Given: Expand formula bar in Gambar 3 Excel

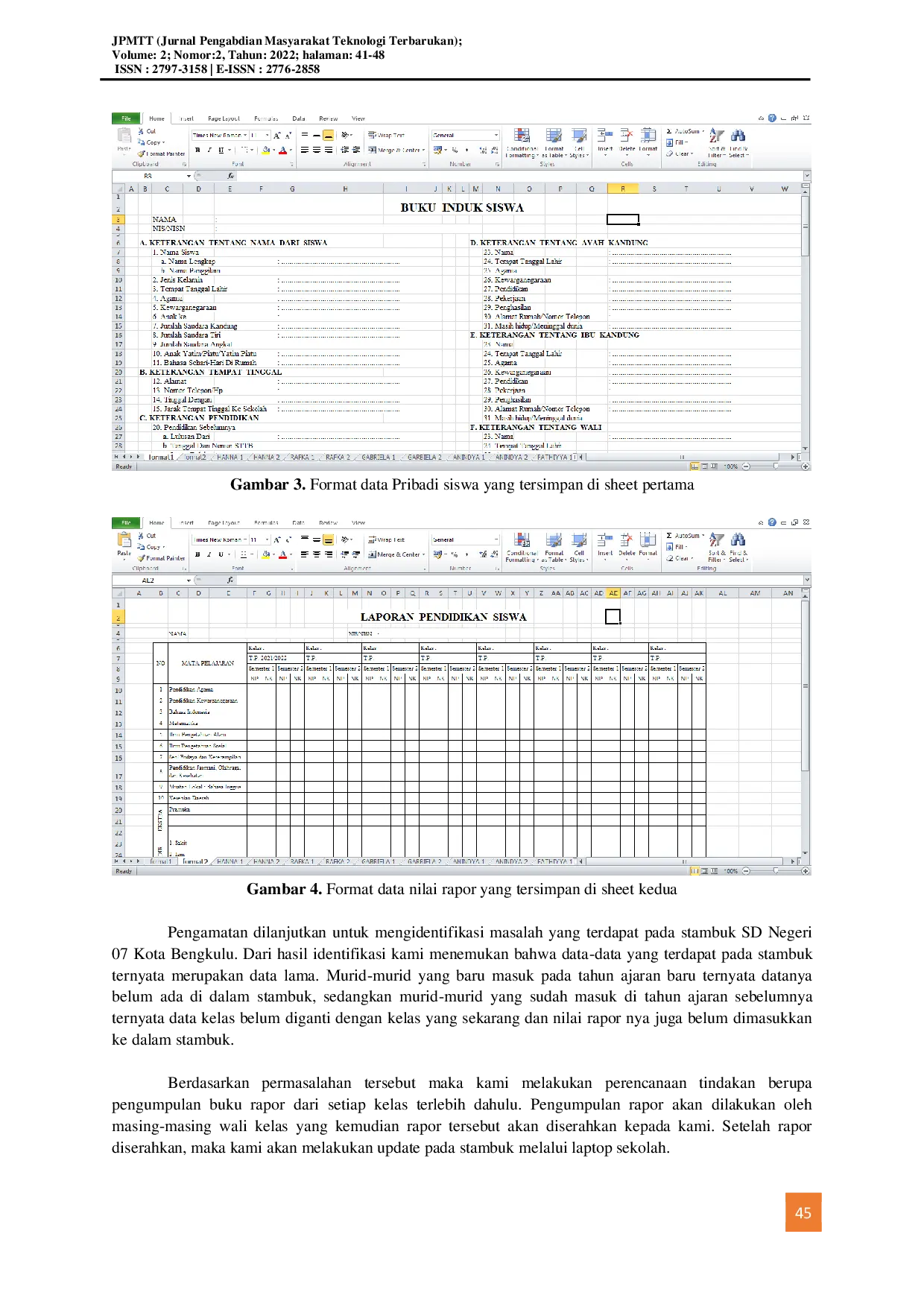Looking at the screenshot, I should point(806,177).
